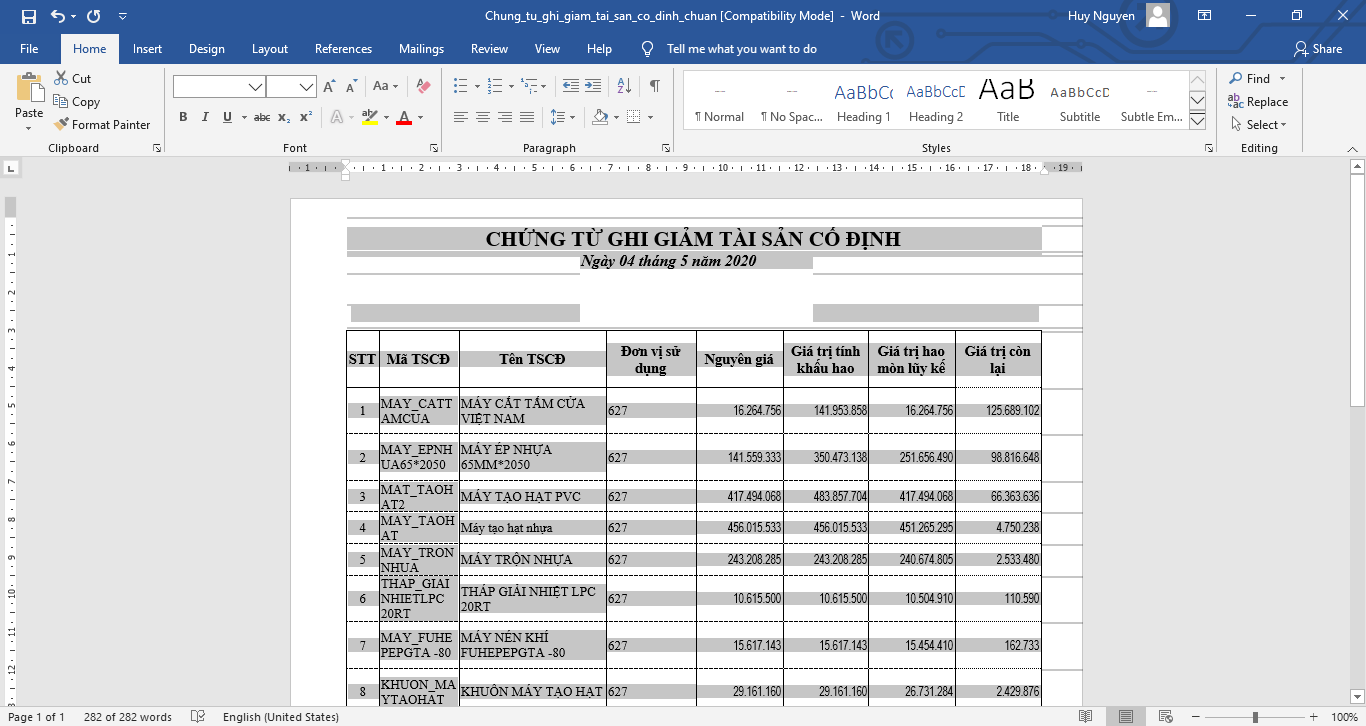
Task: Click the Tell me what you want to do box
Action: point(741,49)
